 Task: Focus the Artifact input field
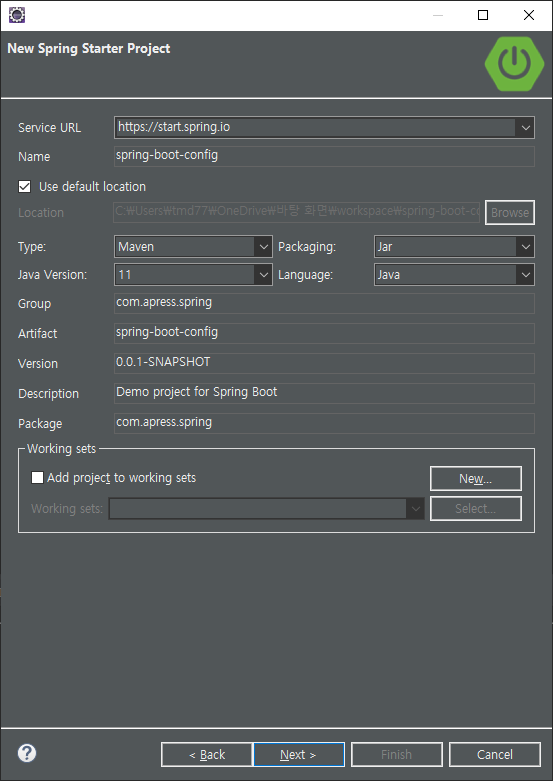click(324, 333)
